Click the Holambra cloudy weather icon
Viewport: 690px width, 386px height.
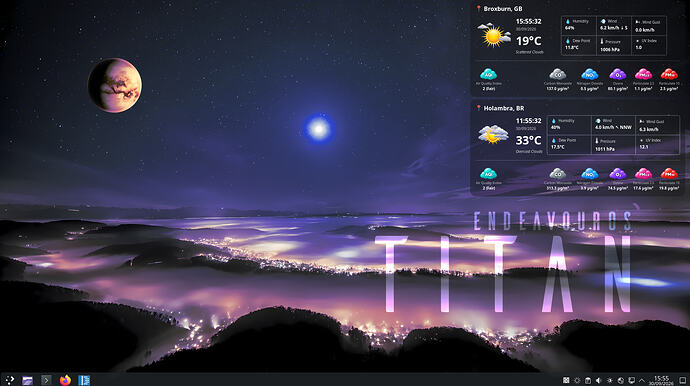click(493, 134)
